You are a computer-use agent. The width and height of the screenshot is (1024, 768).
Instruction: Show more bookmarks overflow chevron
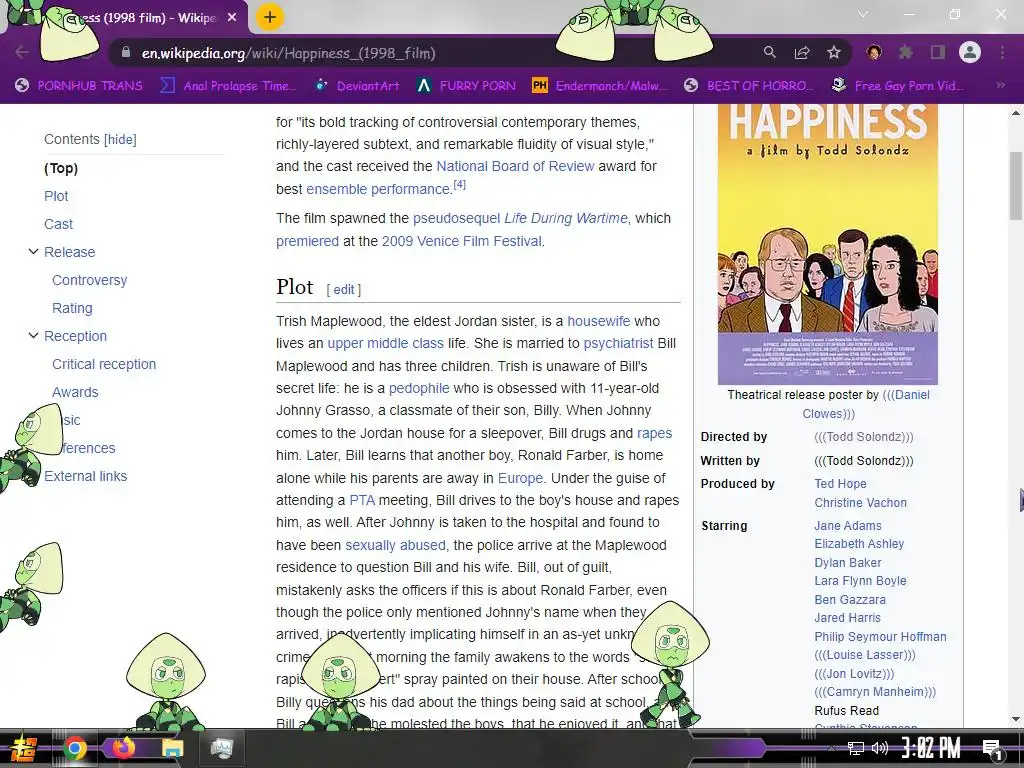(1000, 86)
